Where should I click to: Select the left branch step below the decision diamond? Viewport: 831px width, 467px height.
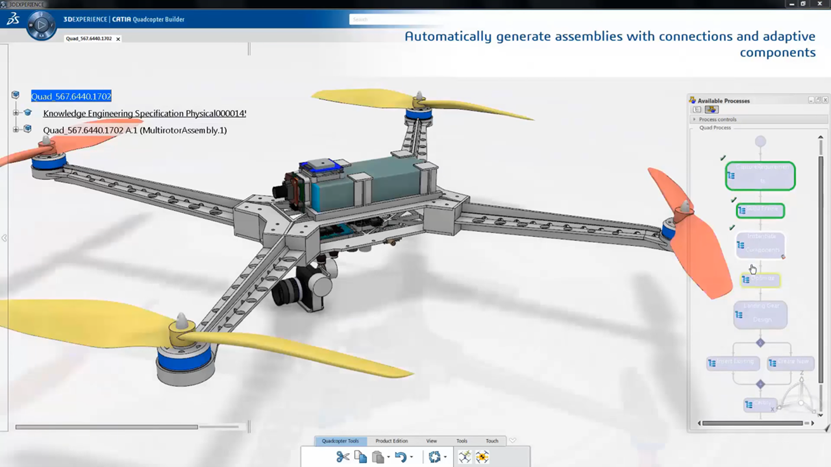click(733, 363)
